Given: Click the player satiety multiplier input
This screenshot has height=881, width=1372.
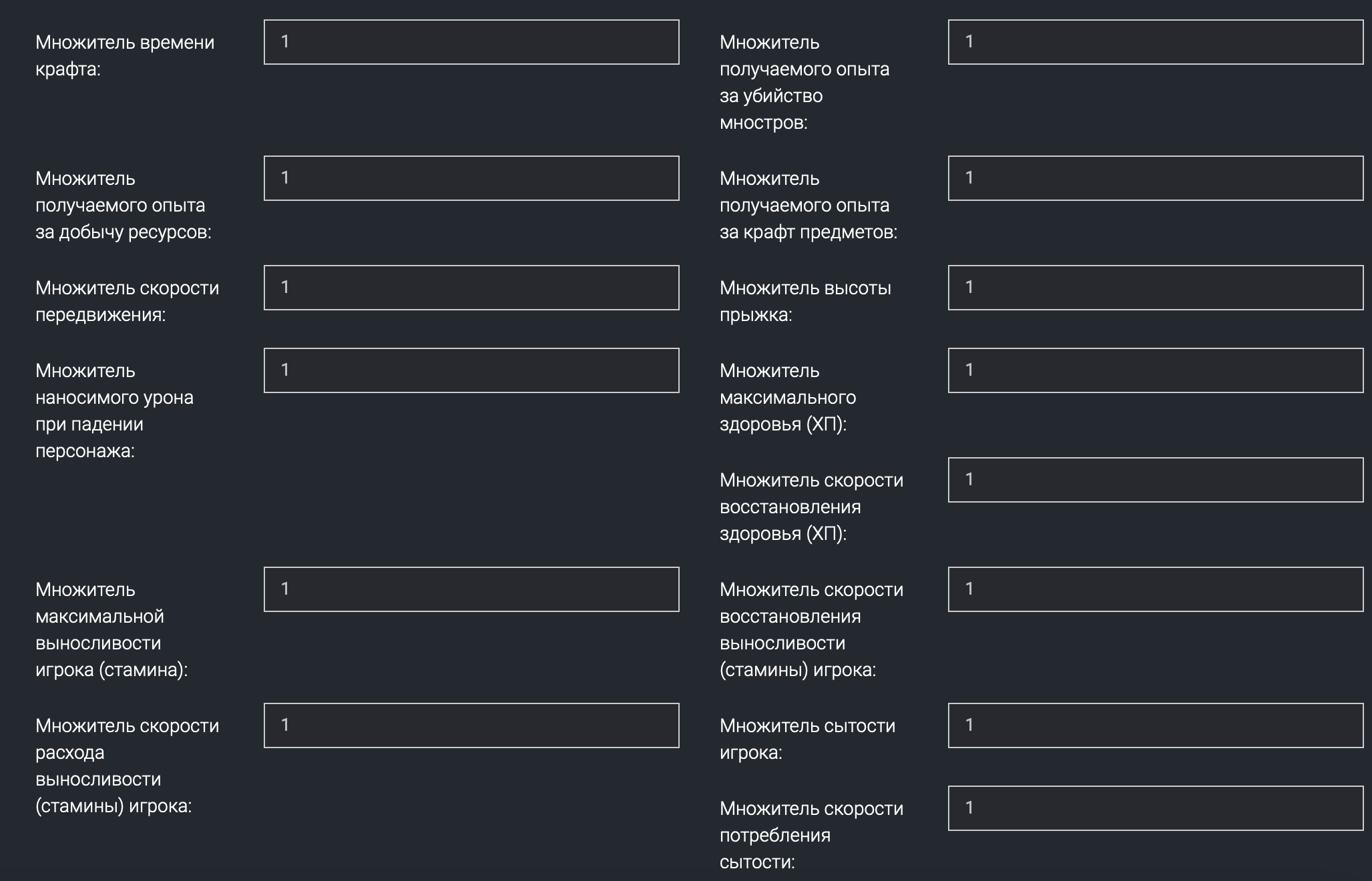Looking at the screenshot, I should [x=1155, y=725].
